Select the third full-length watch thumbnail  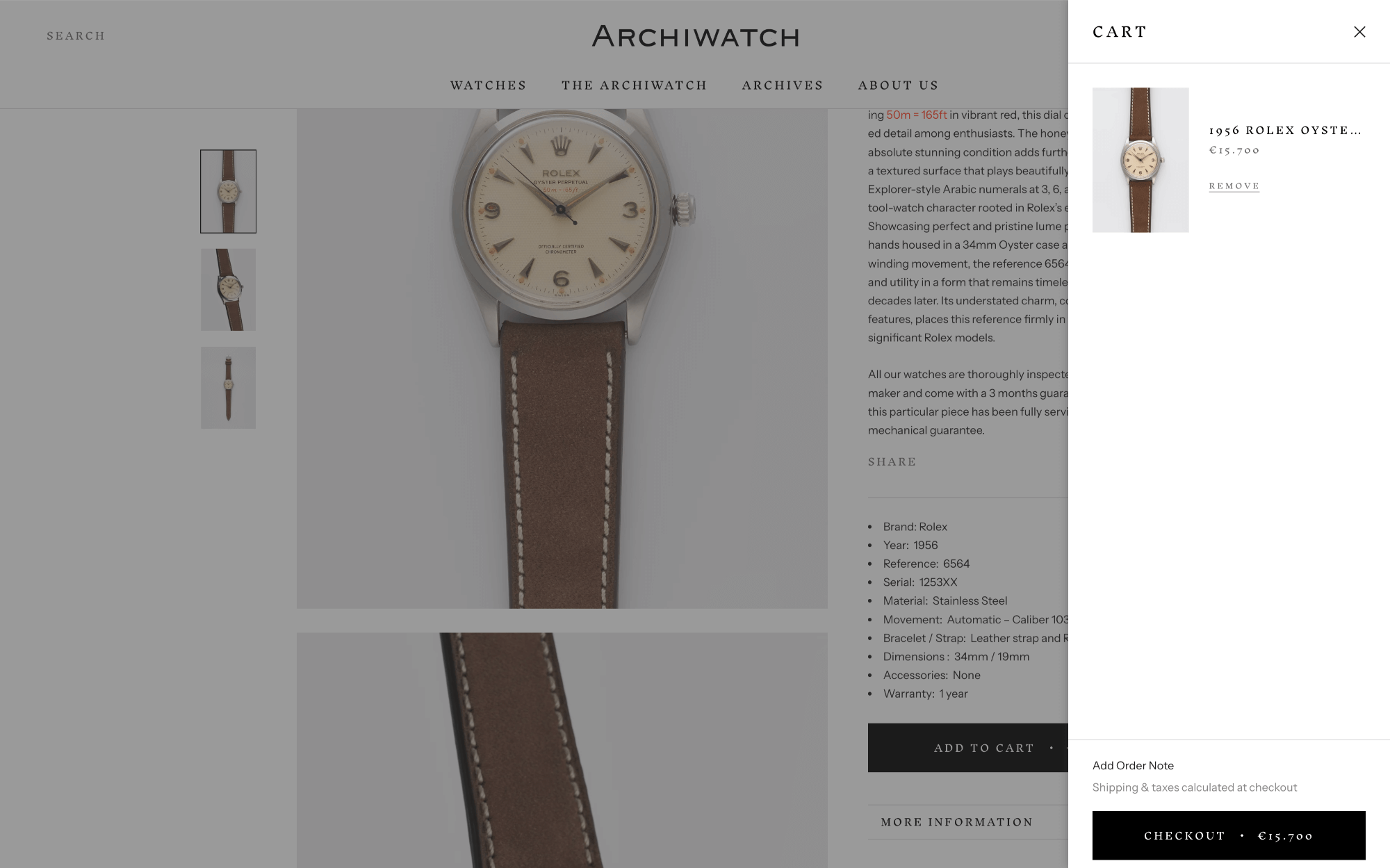pos(228,388)
